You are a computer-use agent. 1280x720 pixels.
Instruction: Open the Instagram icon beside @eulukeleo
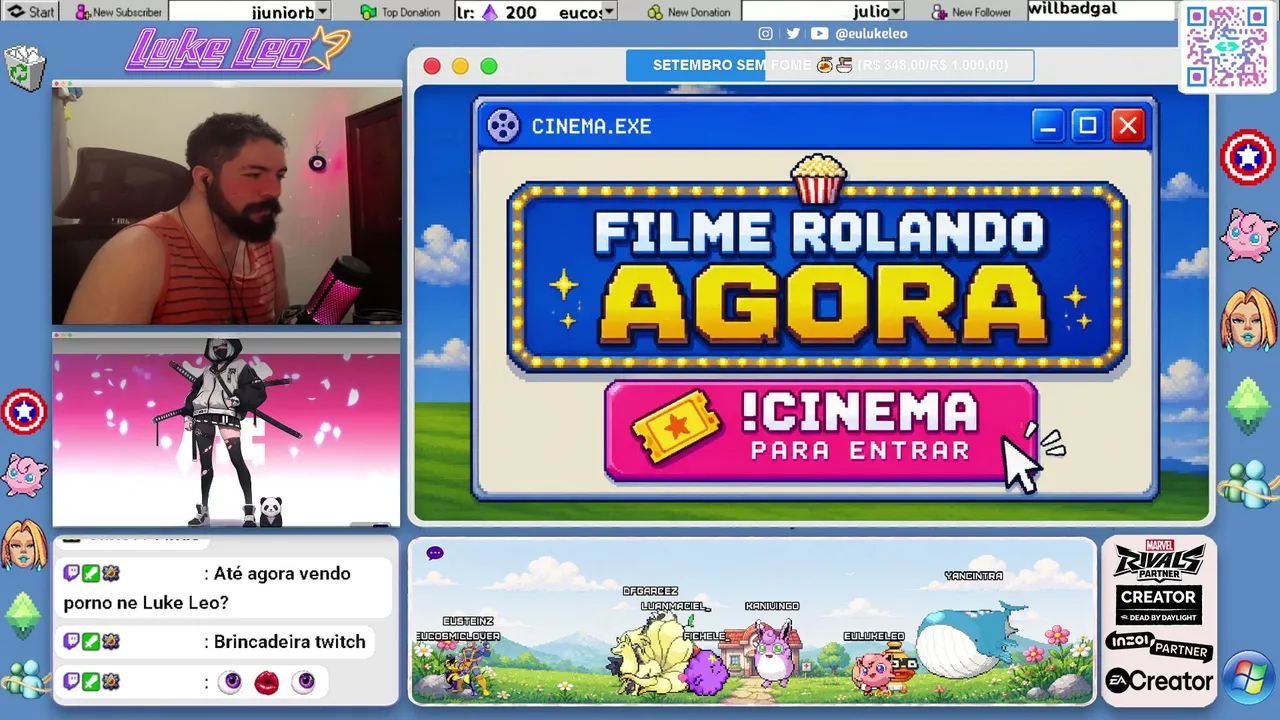pos(765,33)
